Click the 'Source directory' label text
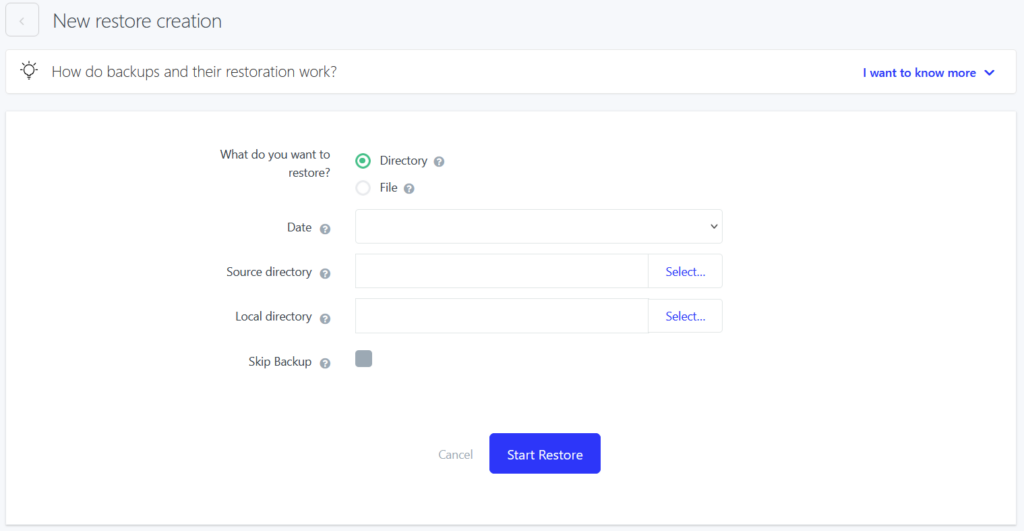The height and width of the screenshot is (531, 1024). [x=269, y=272]
